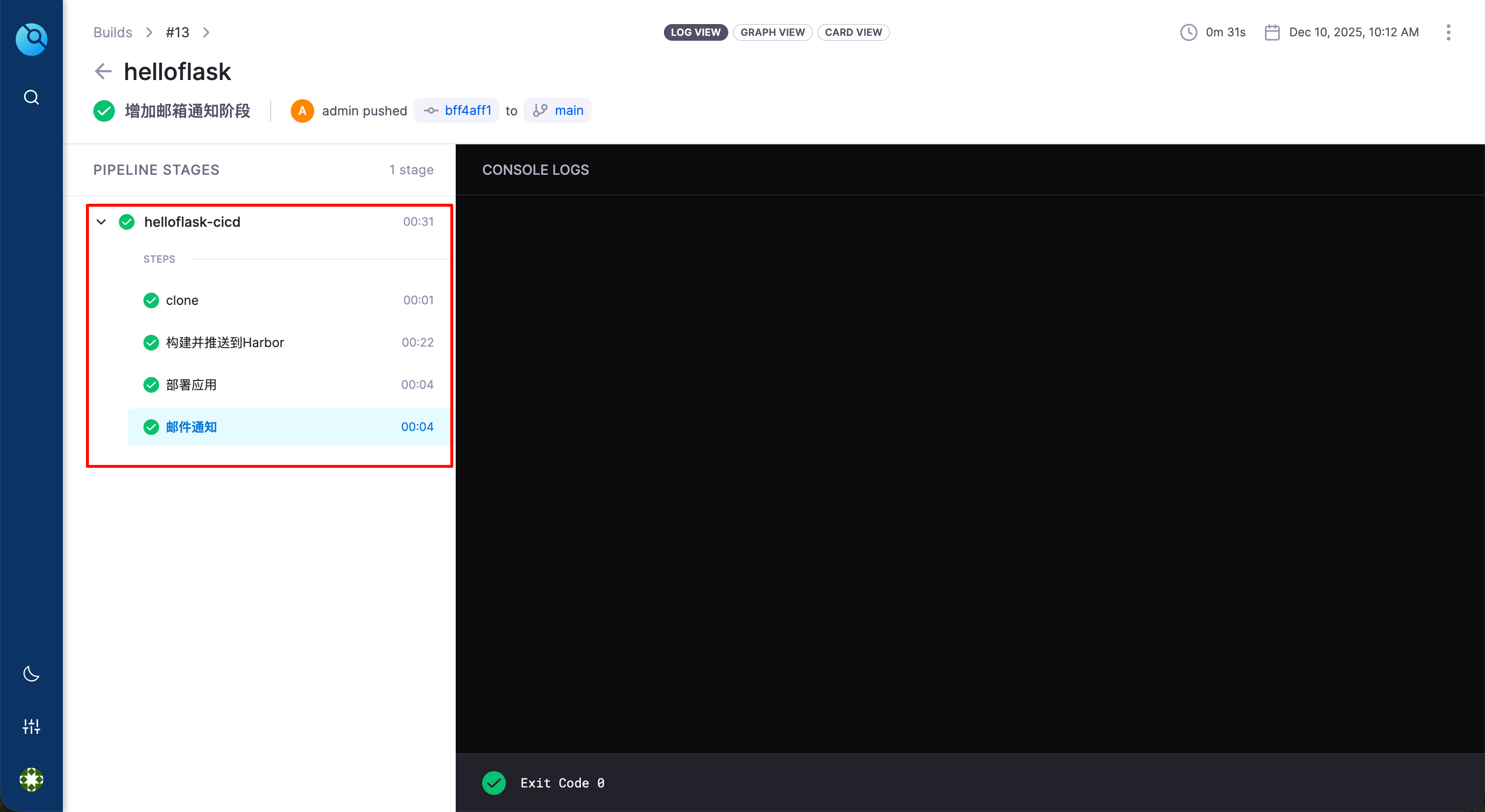Click the clock duration icon

click(1188, 32)
